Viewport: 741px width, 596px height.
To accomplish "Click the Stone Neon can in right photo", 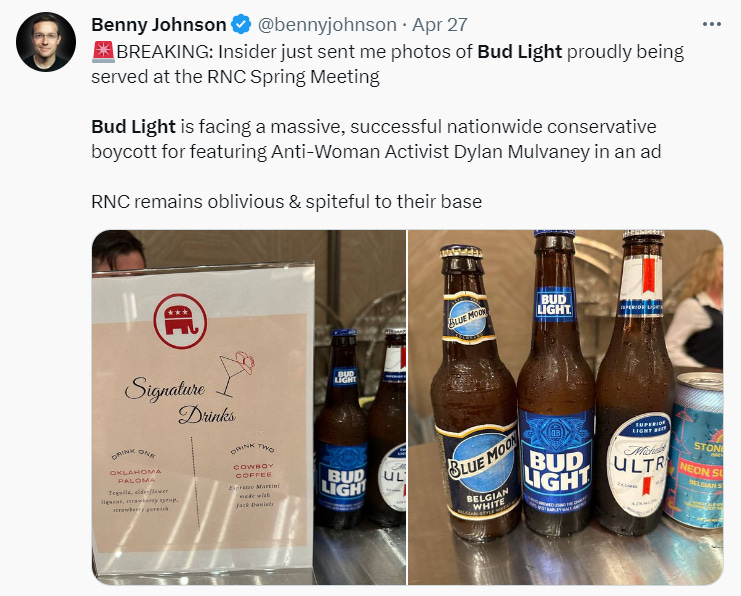I will pos(694,450).
